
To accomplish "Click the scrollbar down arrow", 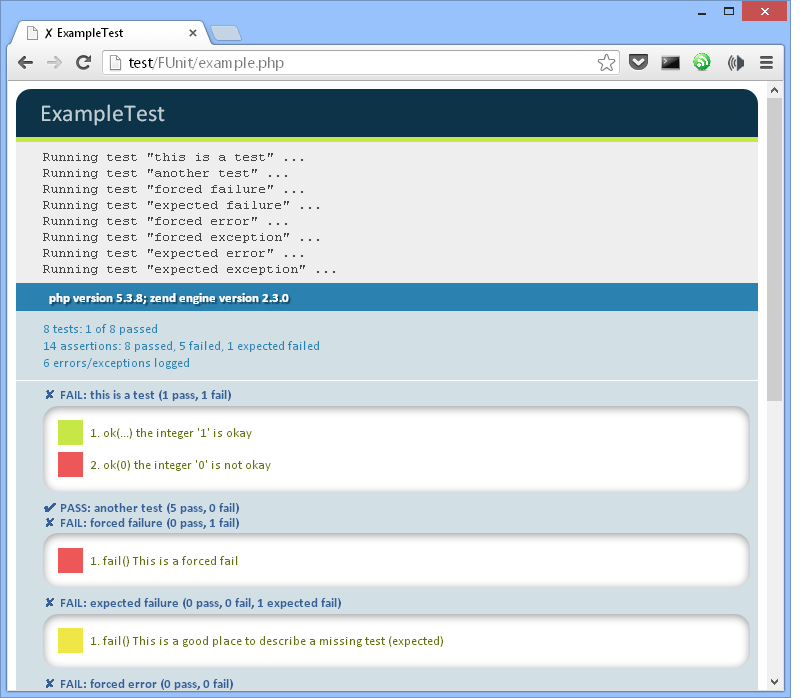I will [774, 682].
